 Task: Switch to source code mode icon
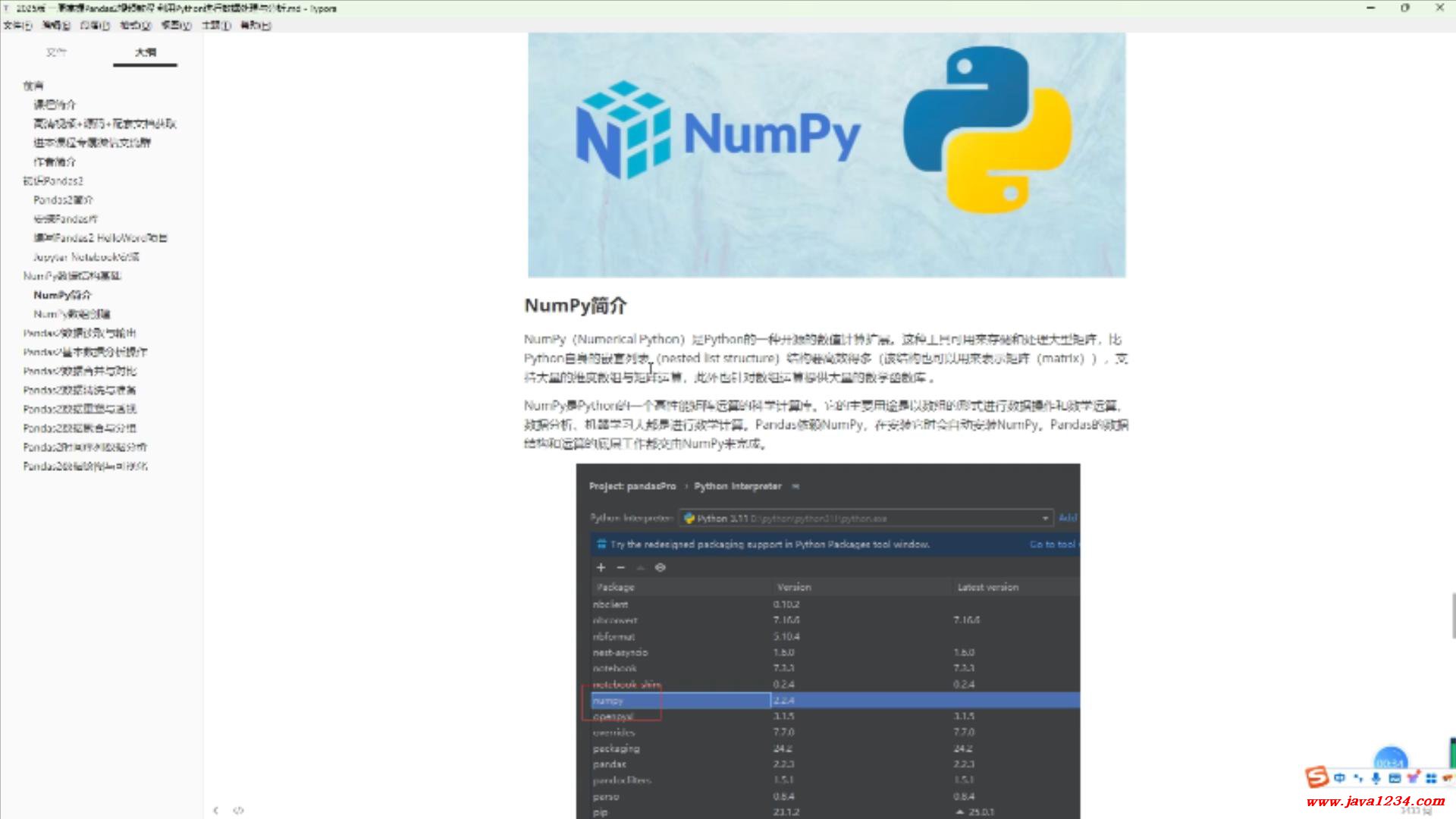238,810
